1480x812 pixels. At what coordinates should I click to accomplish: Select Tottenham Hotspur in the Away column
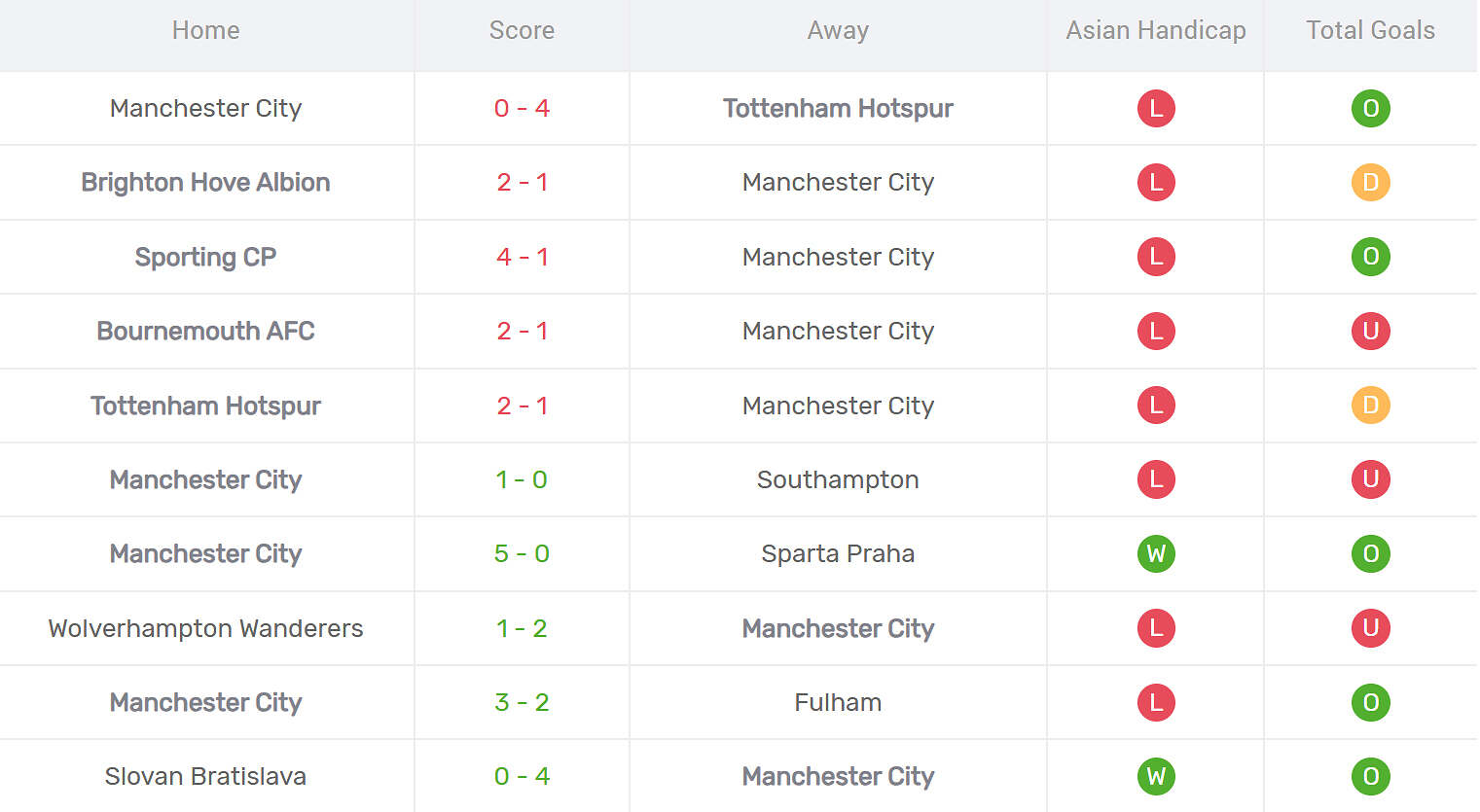[838, 108]
